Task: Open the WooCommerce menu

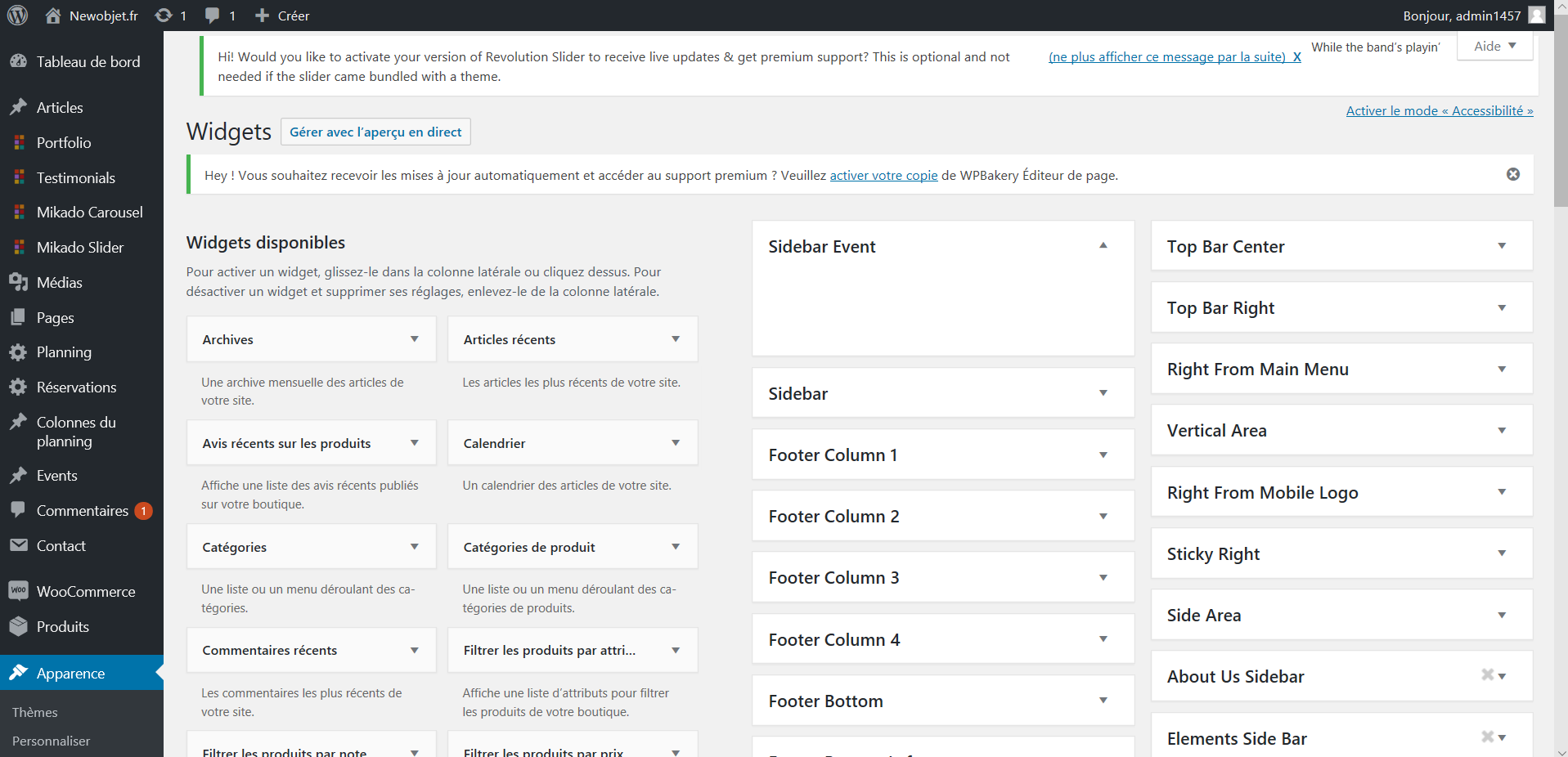Action: pyautogui.click(x=85, y=591)
